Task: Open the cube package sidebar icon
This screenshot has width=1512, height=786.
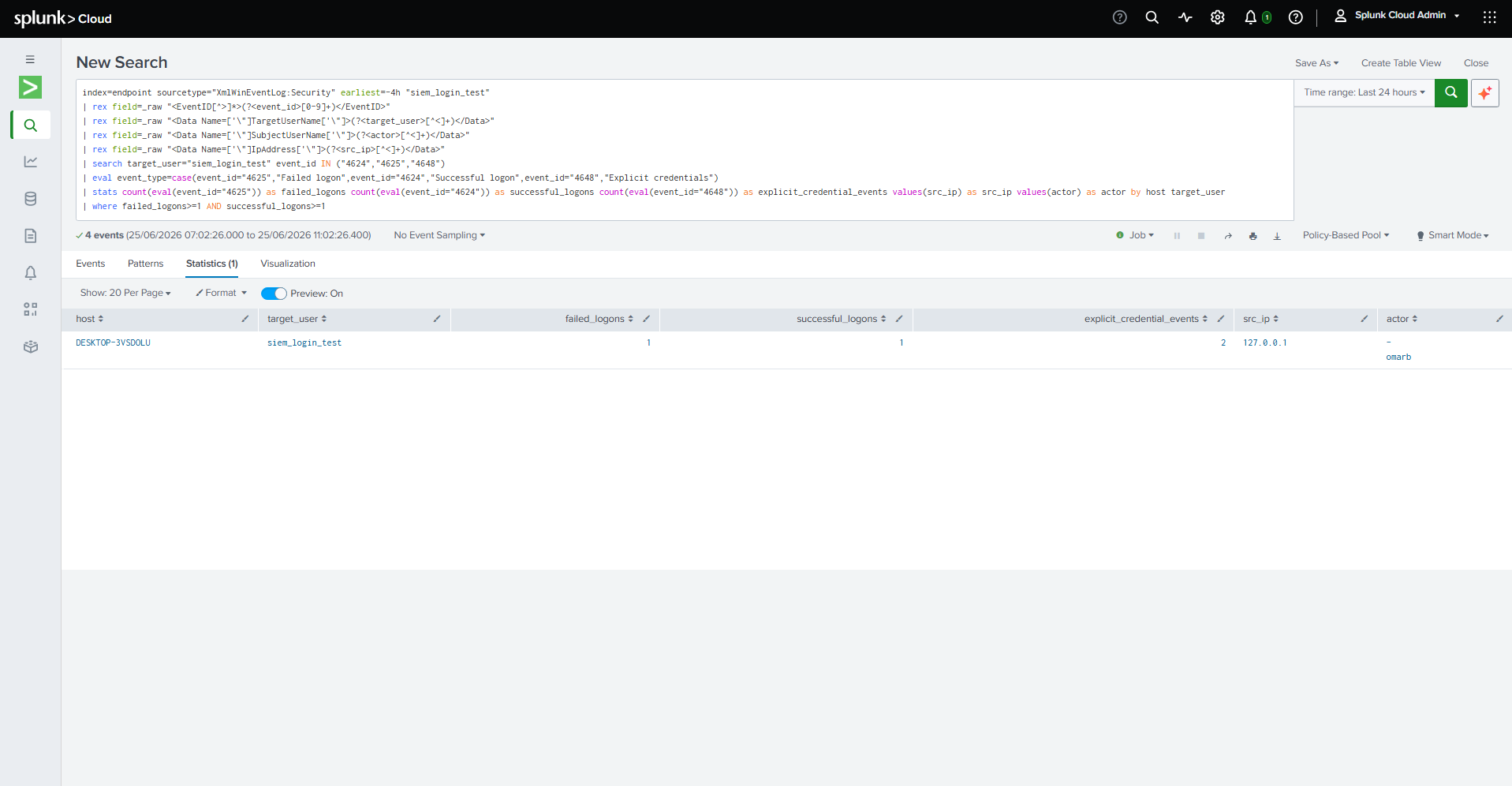Action: point(30,346)
